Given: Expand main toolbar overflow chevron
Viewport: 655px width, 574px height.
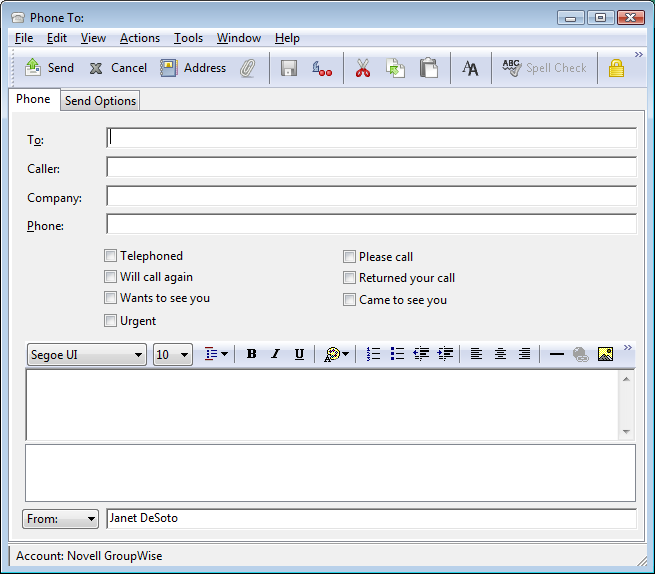Looking at the screenshot, I should [x=639, y=54].
